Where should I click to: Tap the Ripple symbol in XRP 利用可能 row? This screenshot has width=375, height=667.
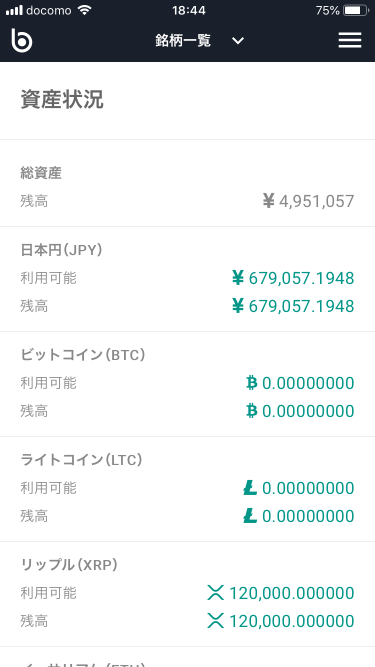(216, 593)
